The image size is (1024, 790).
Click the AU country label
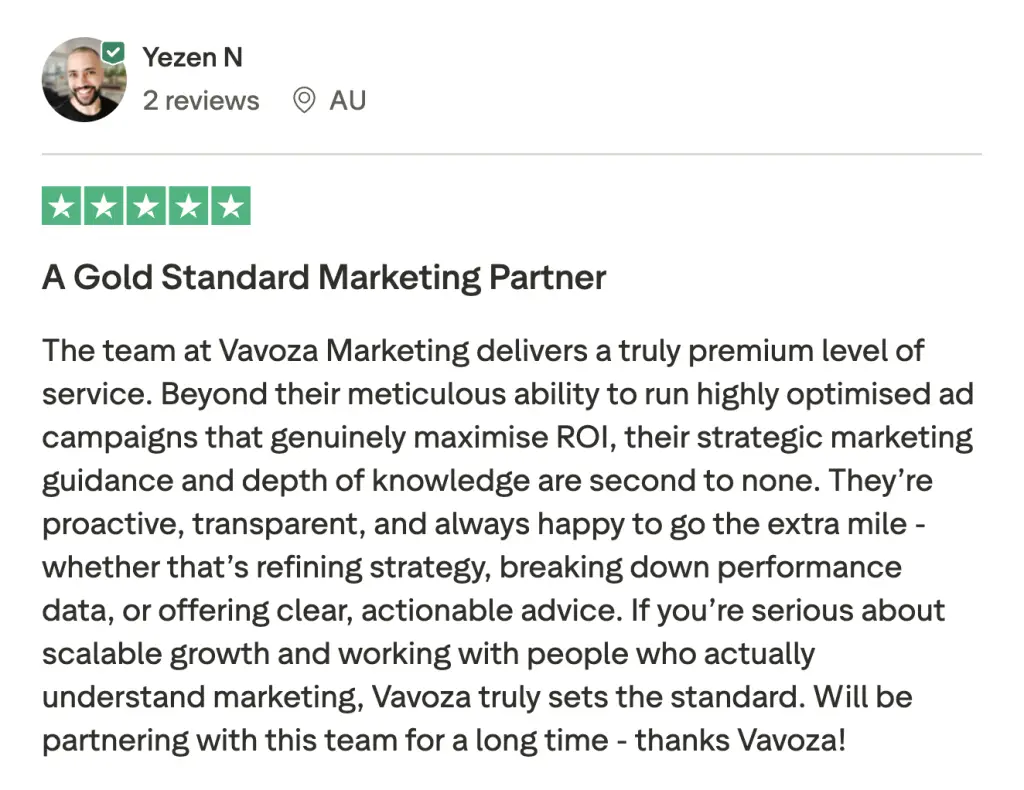tap(348, 101)
